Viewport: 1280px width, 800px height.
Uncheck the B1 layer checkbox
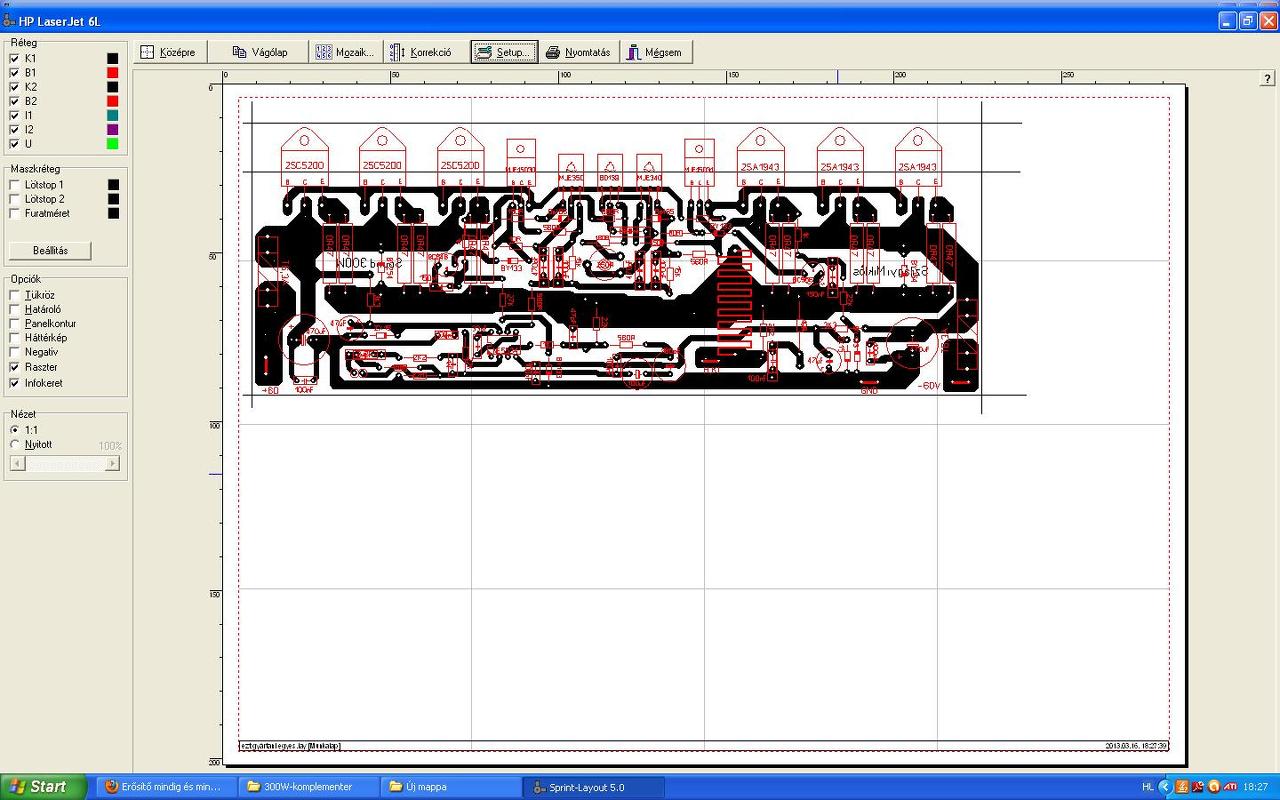pos(14,73)
